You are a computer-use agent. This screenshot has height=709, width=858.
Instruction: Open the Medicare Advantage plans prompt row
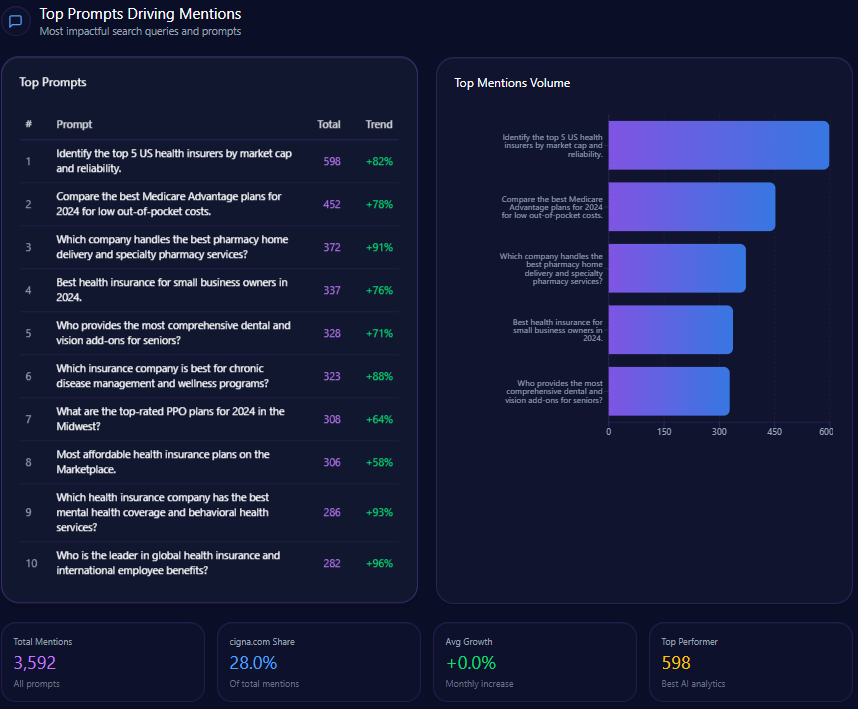(x=168, y=204)
